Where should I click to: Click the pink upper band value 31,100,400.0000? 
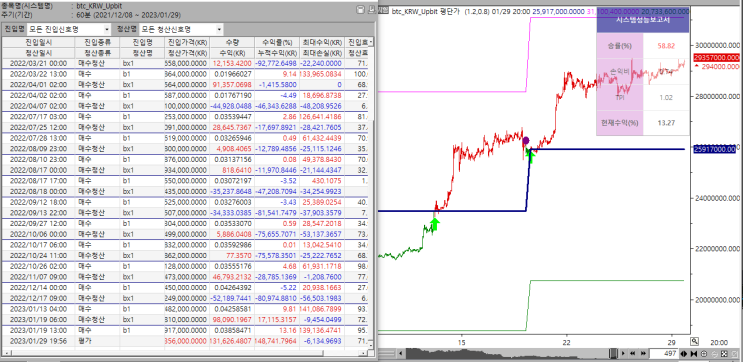pos(613,11)
